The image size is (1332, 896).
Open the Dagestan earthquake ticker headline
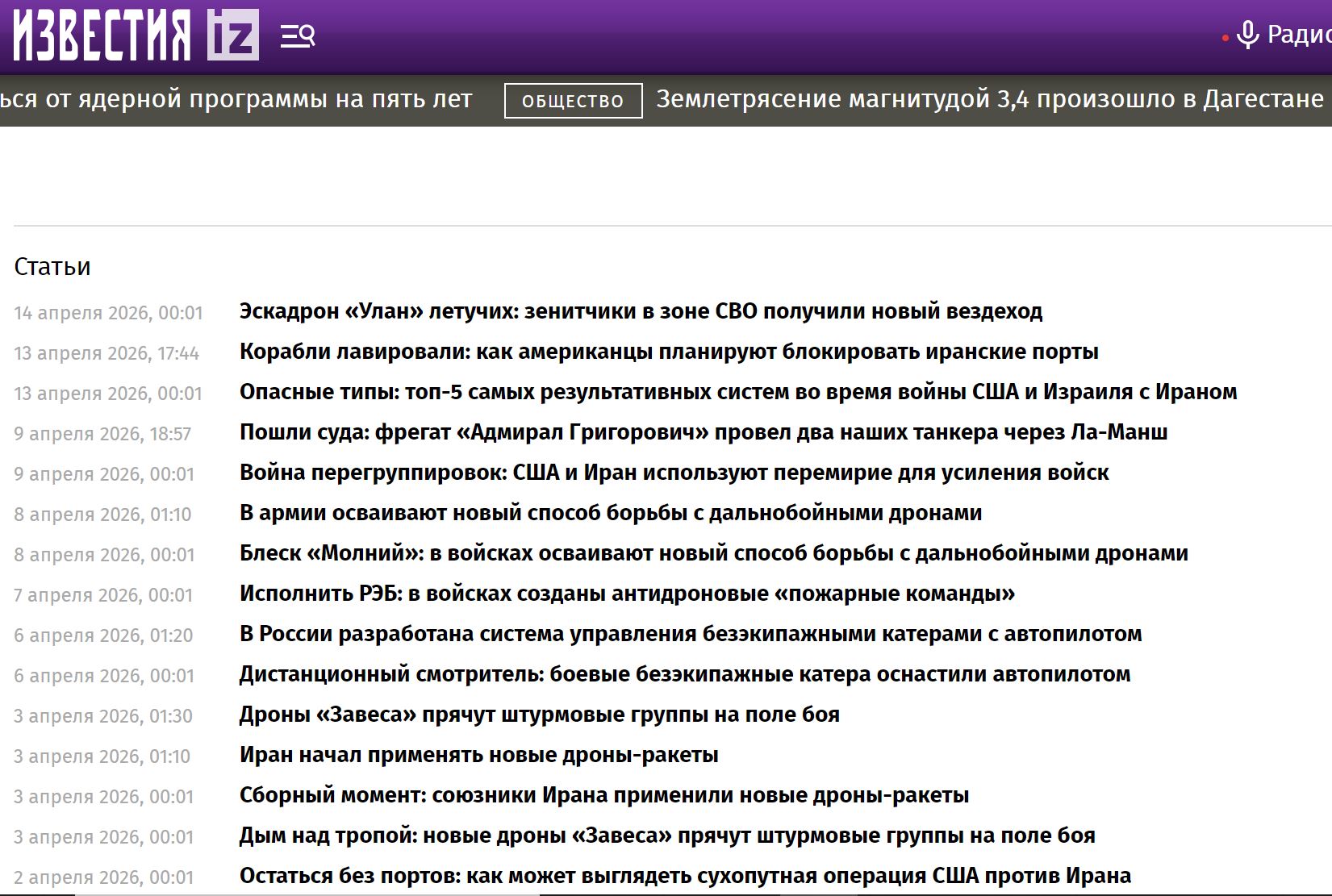click(989, 99)
